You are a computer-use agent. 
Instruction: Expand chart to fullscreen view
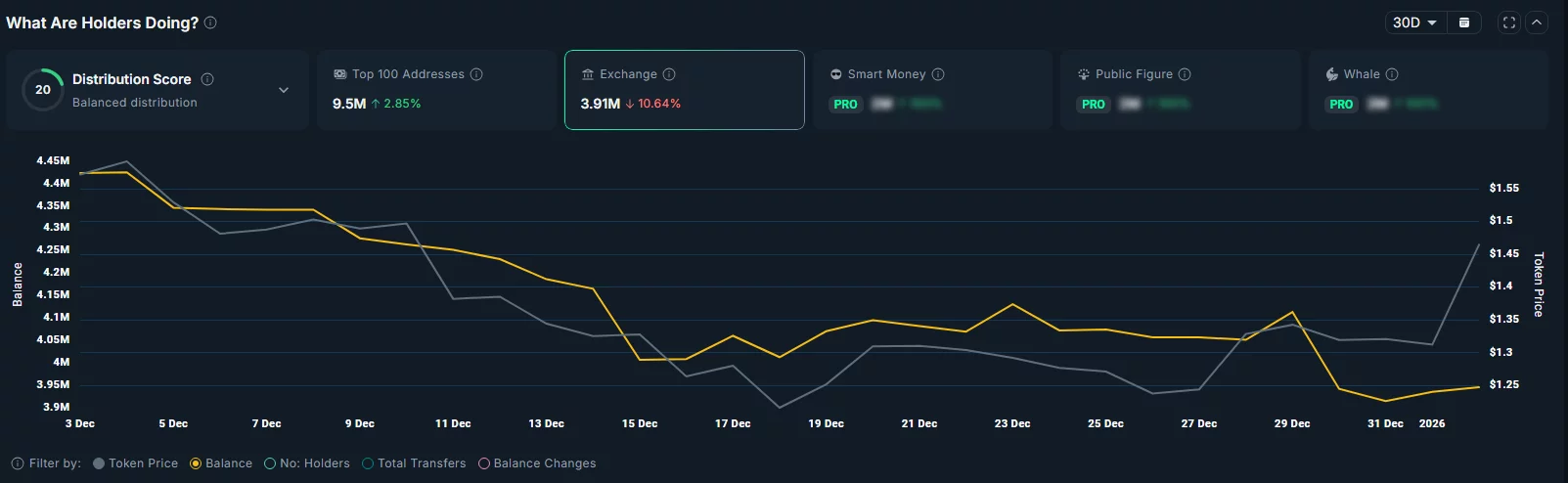1509,22
